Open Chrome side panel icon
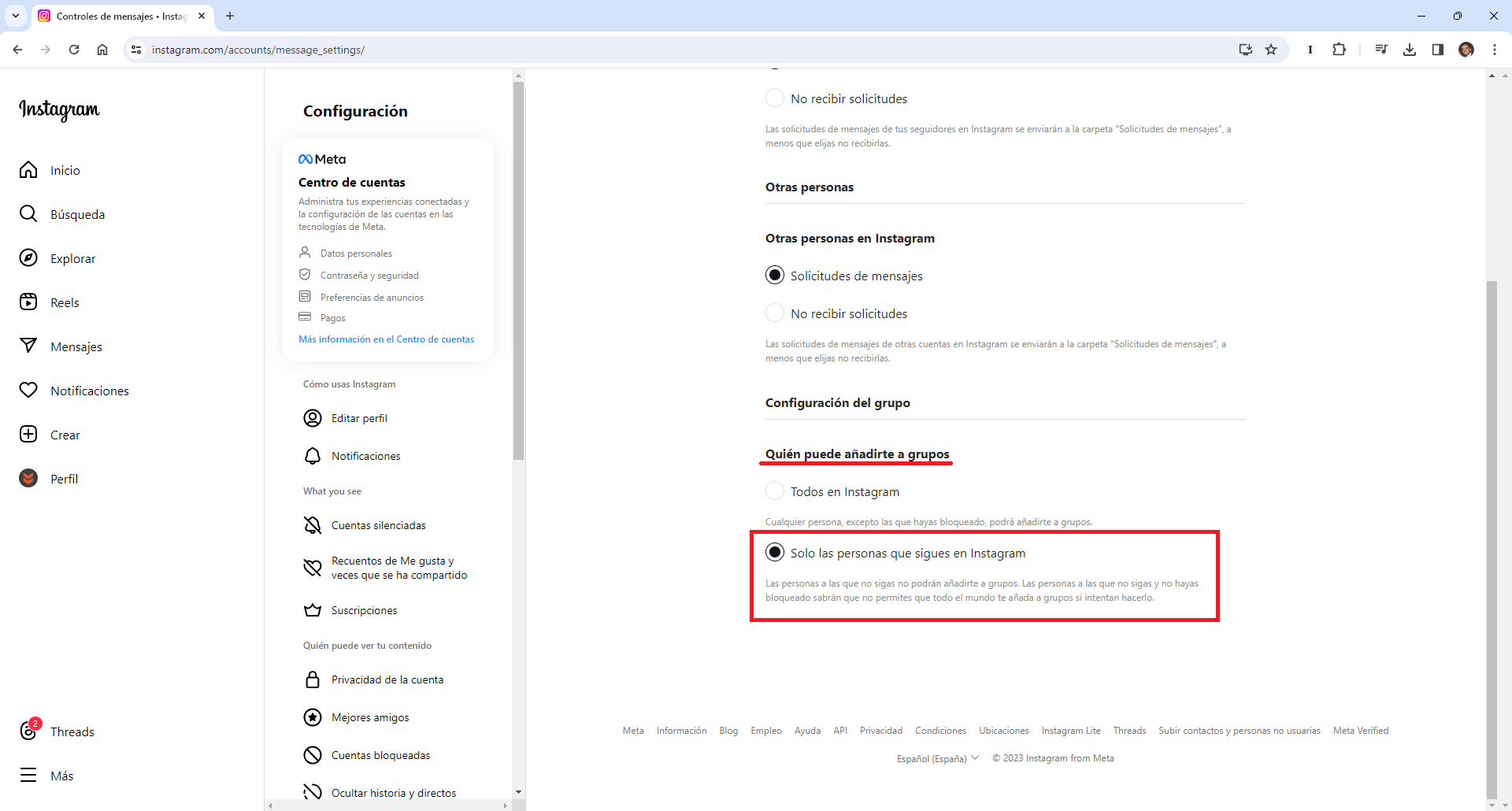The width and height of the screenshot is (1512, 811). (1438, 50)
